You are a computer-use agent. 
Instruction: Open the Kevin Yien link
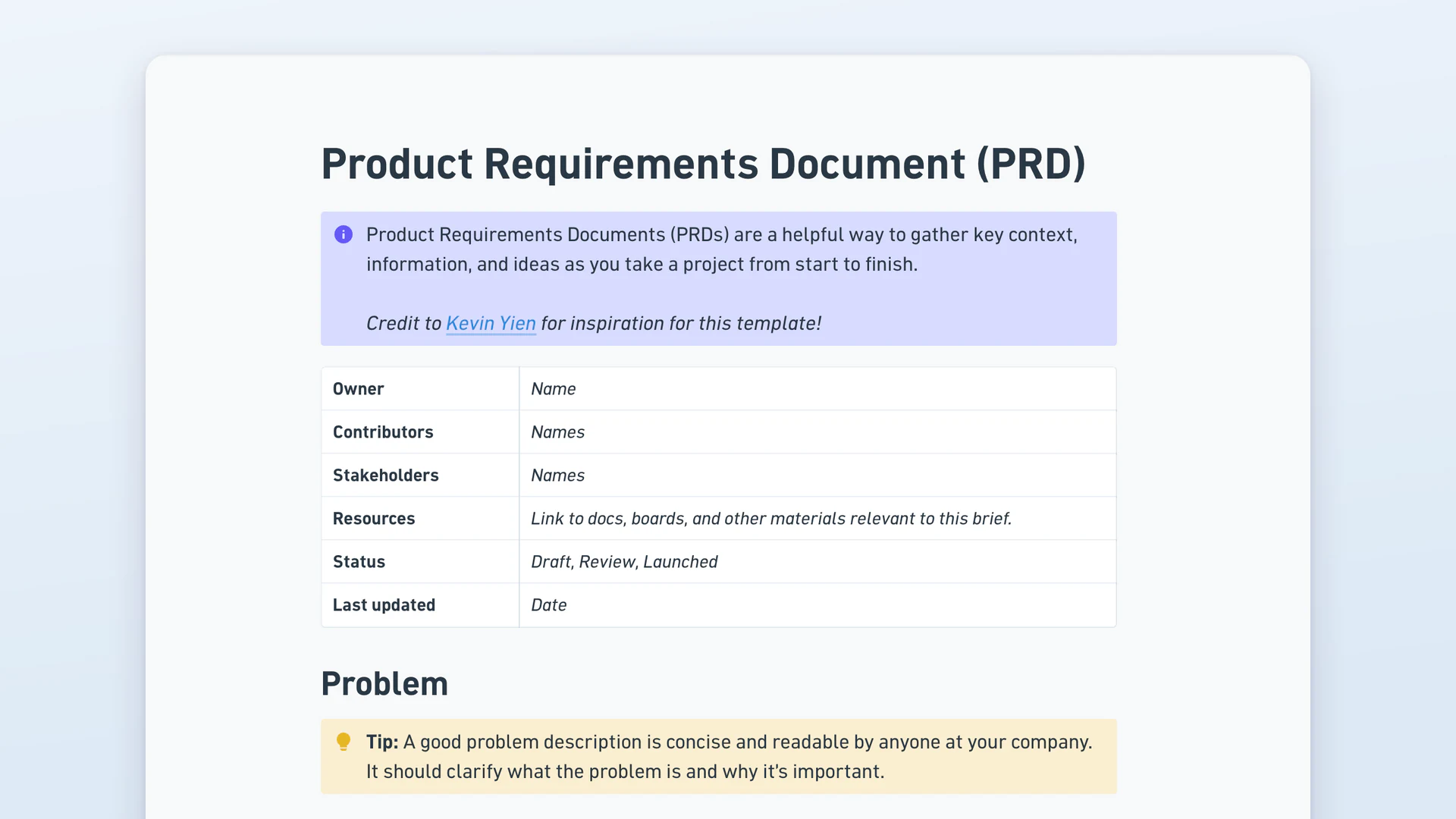pyautogui.click(x=491, y=323)
